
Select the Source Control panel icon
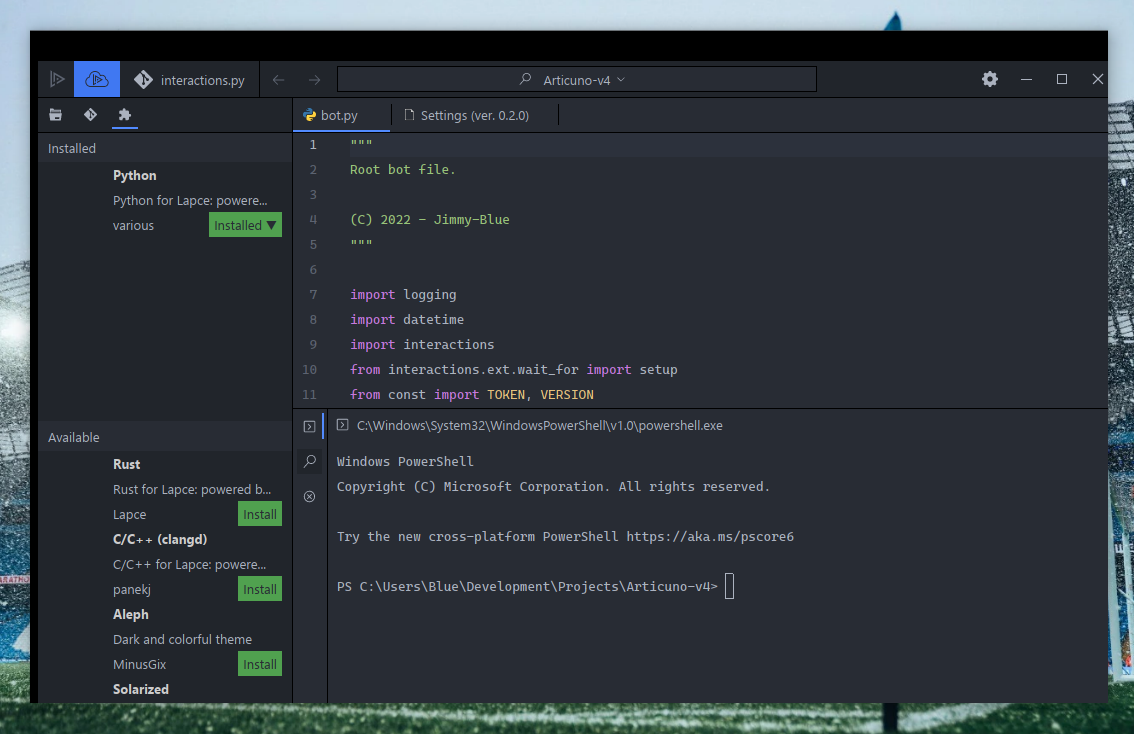pyautogui.click(x=89, y=115)
